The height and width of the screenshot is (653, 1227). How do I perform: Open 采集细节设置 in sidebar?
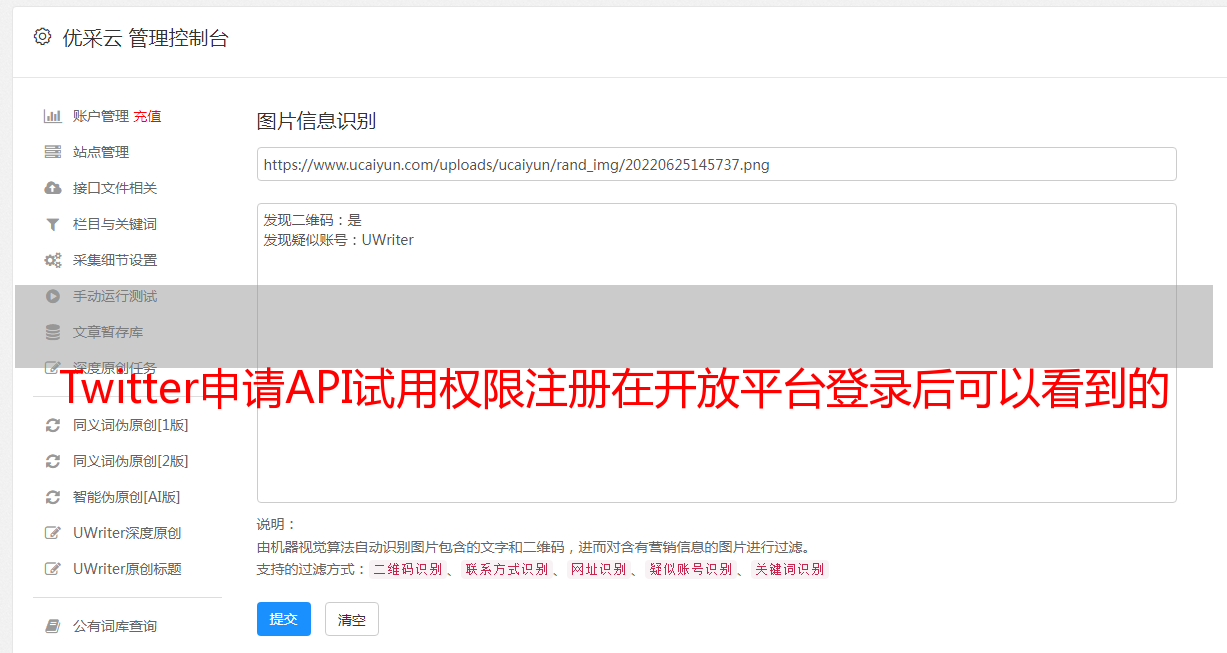pyautogui.click(x=115, y=260)
